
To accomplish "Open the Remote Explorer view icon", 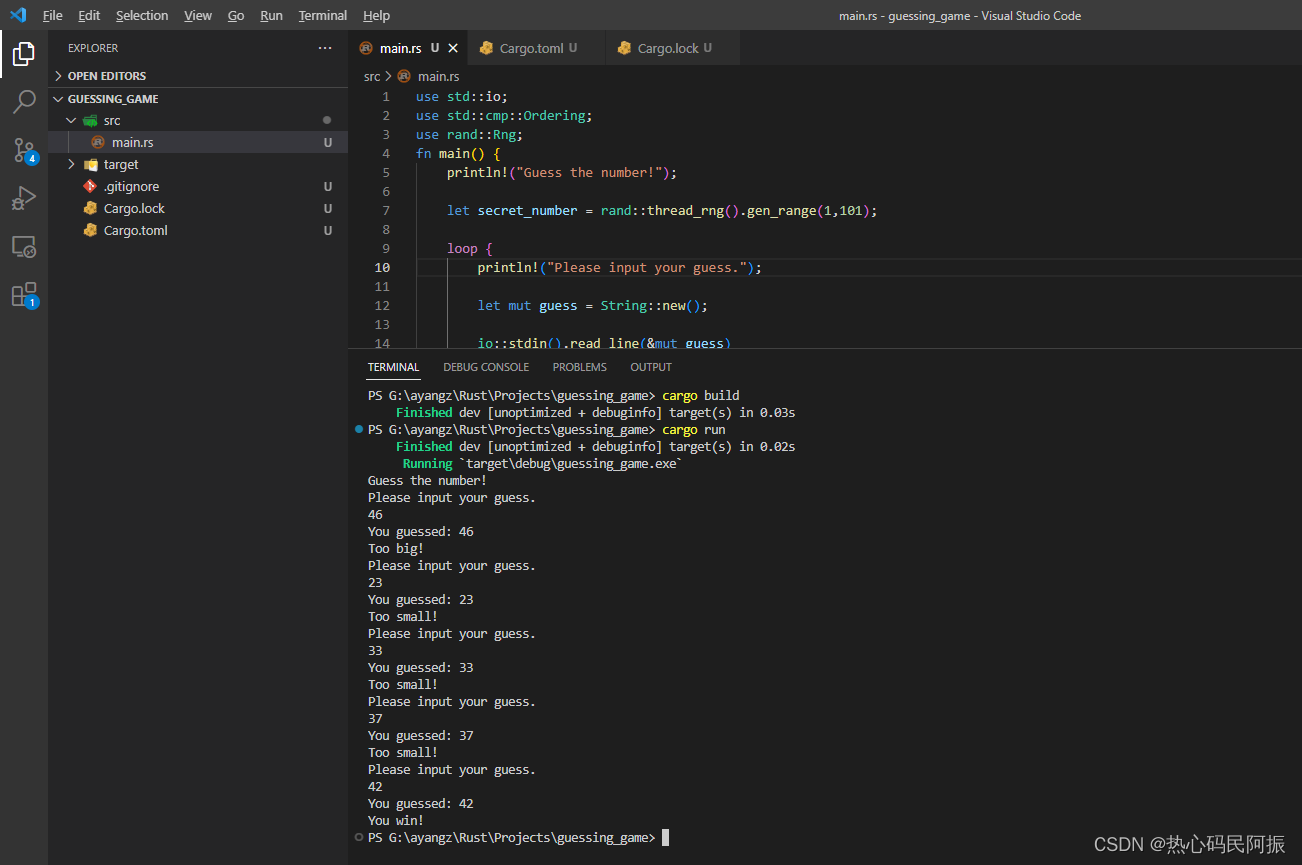I will pyautogui.click(x=24, y=246).
